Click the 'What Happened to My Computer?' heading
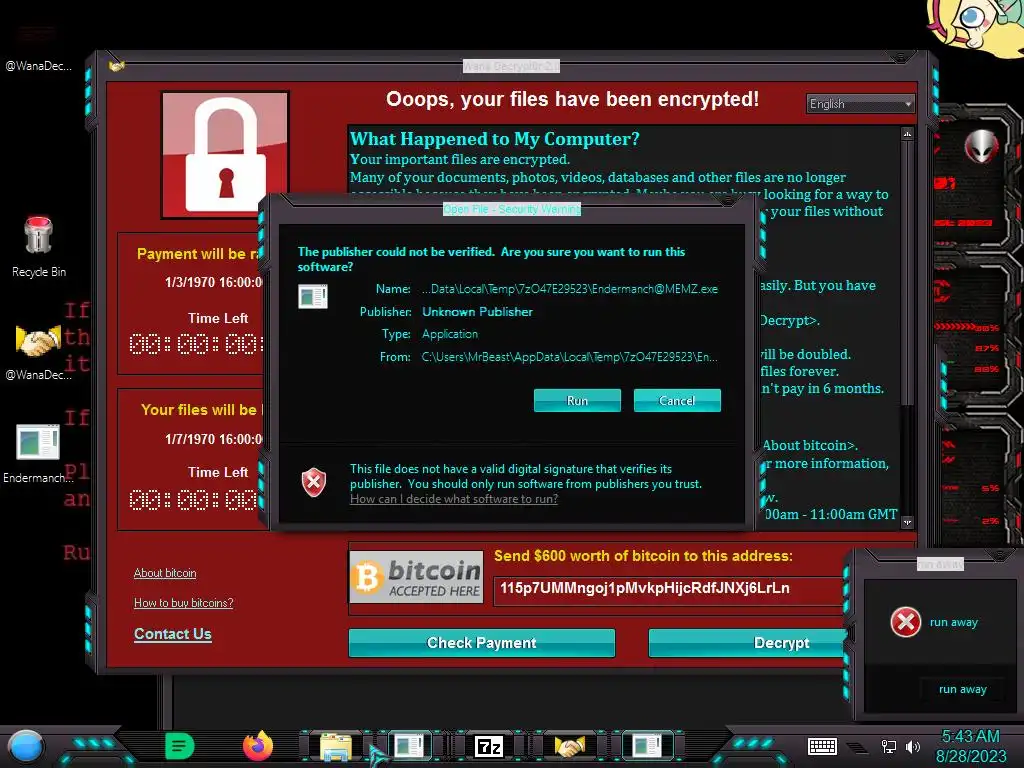Viewport: 1024px width, 768px height. (x=494, y=139)
